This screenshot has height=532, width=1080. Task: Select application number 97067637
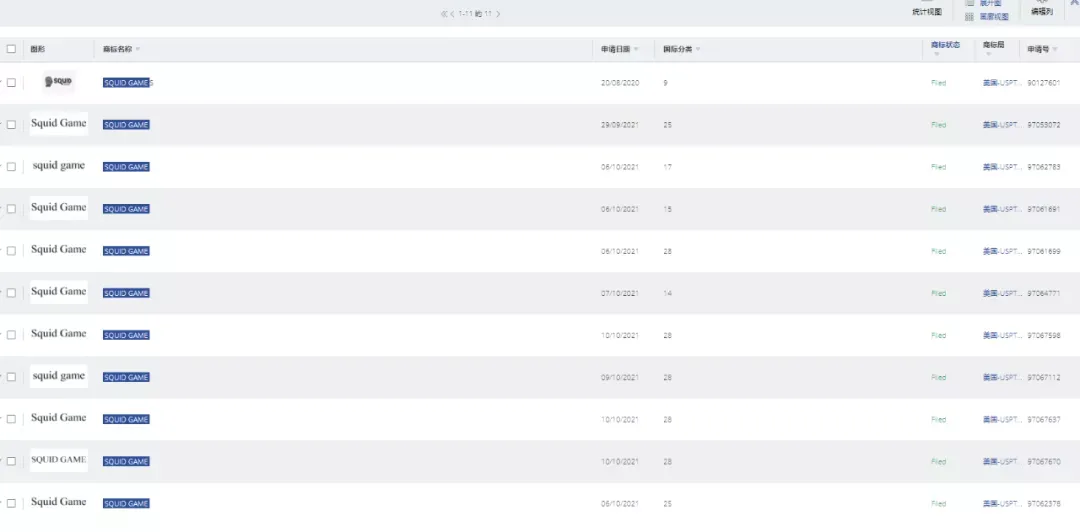(1043, 419)
